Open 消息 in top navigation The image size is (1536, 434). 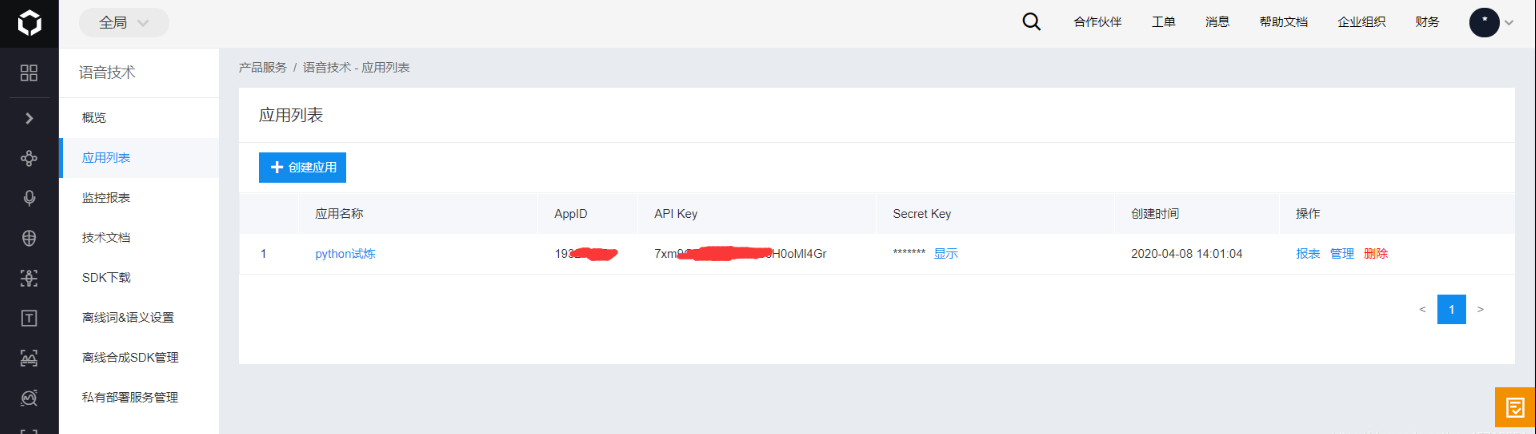[1217, 22]
